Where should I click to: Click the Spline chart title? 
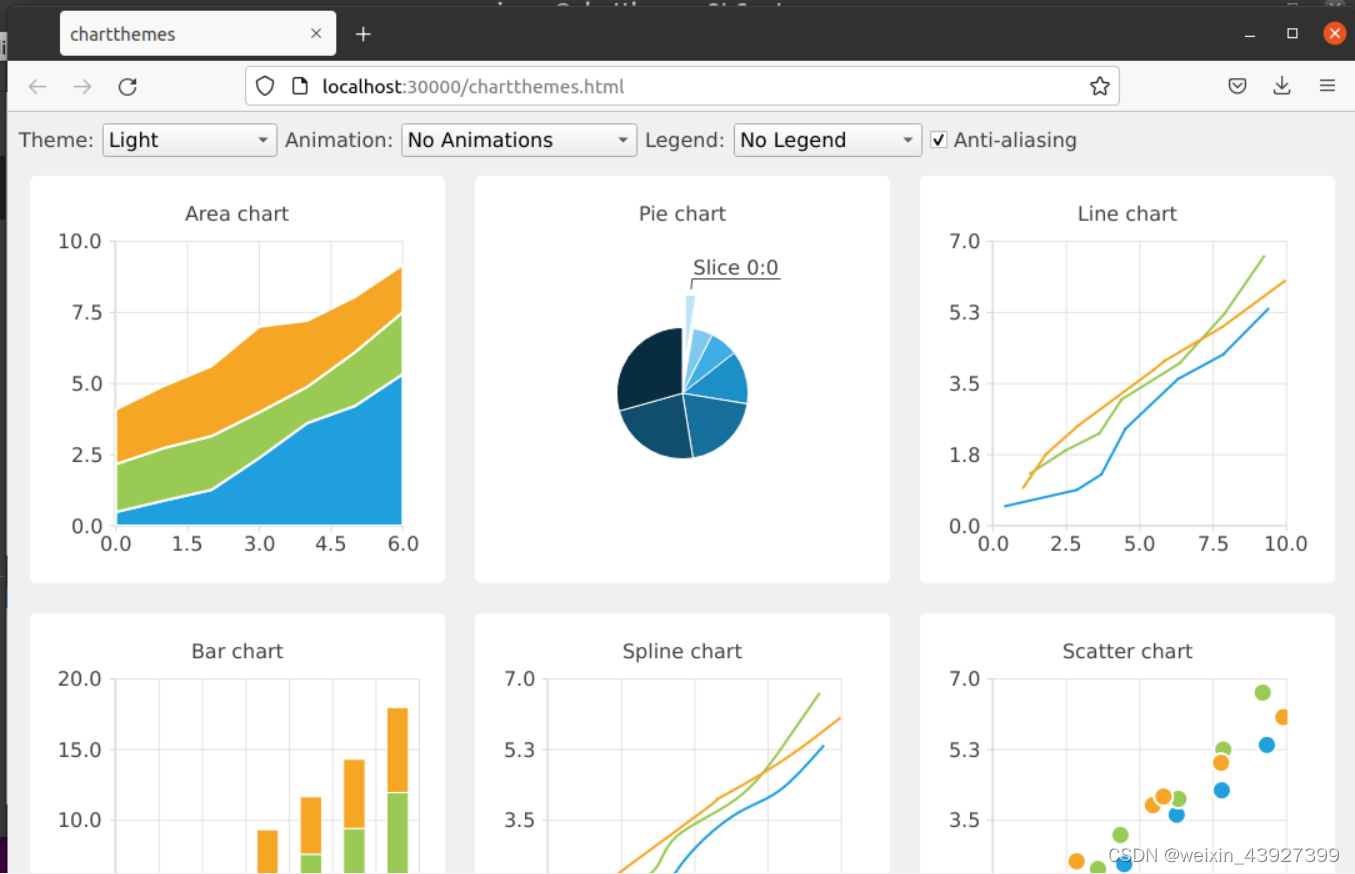pyautogui.click(x=682, y=652)
